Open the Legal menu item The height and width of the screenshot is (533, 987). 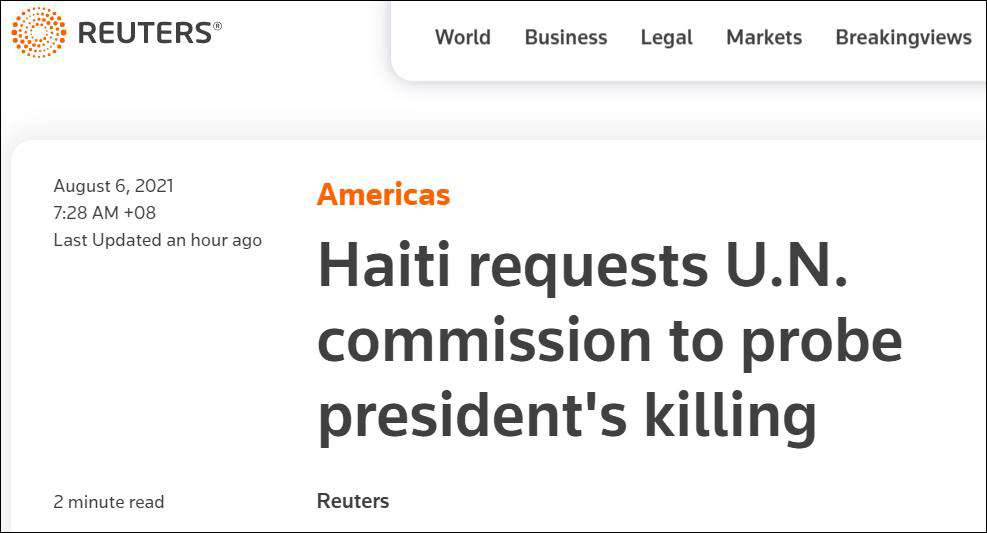click(x=666, y=38)
